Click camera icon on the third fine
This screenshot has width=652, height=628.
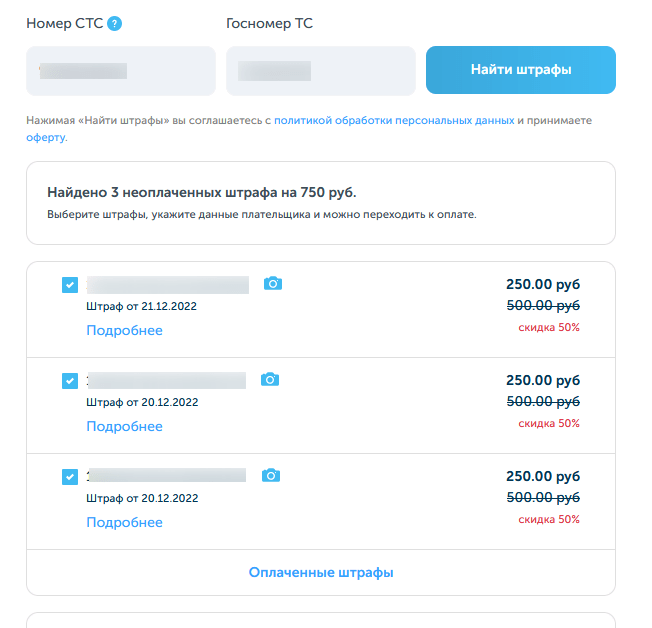270,475
